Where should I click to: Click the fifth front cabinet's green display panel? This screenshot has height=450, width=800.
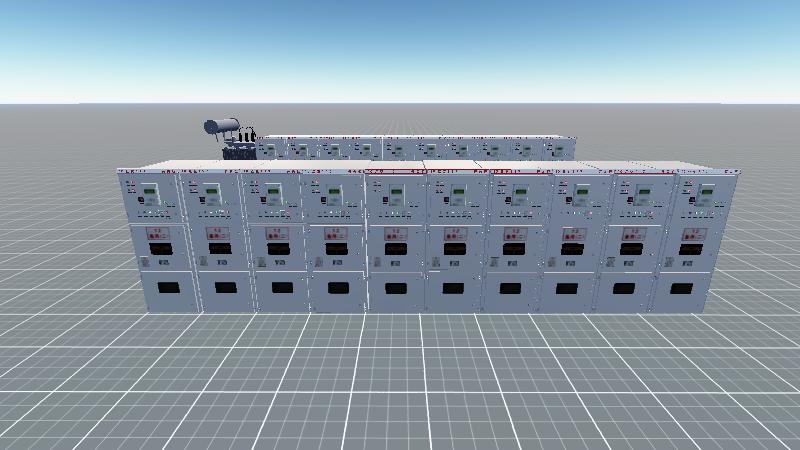click(397, 191)
